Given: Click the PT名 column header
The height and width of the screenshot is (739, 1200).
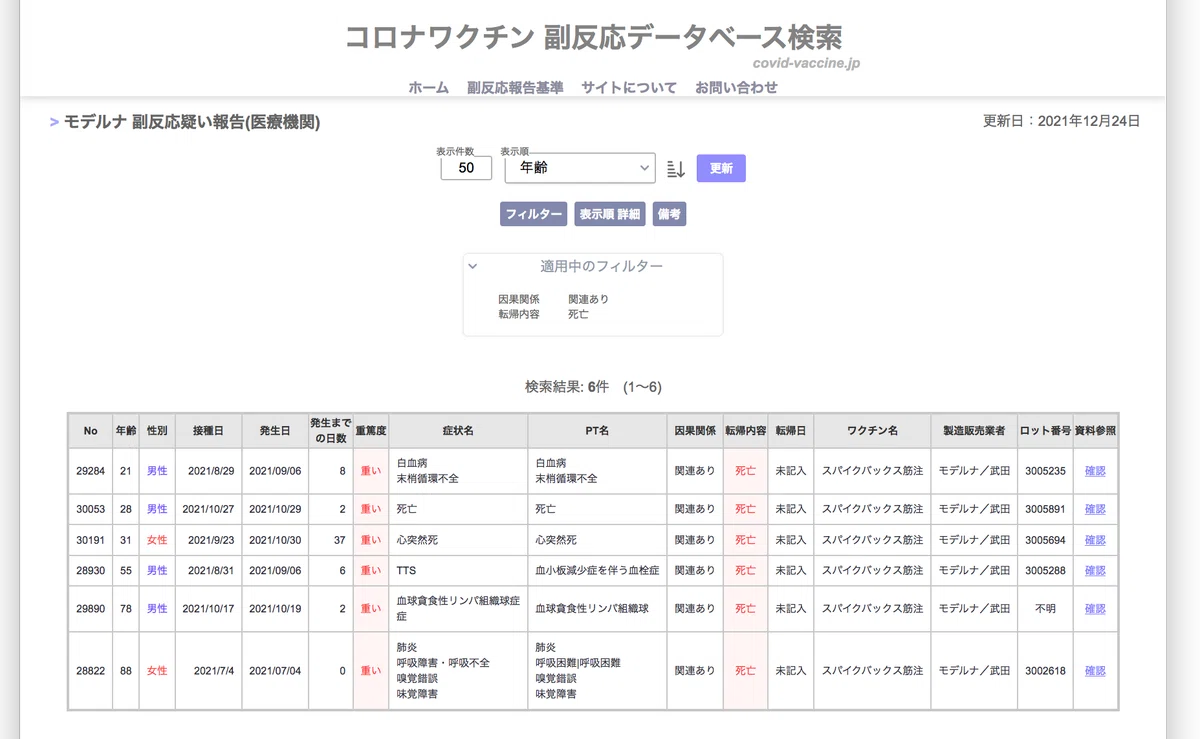Looking at the screenshot, I should point(598,431).
